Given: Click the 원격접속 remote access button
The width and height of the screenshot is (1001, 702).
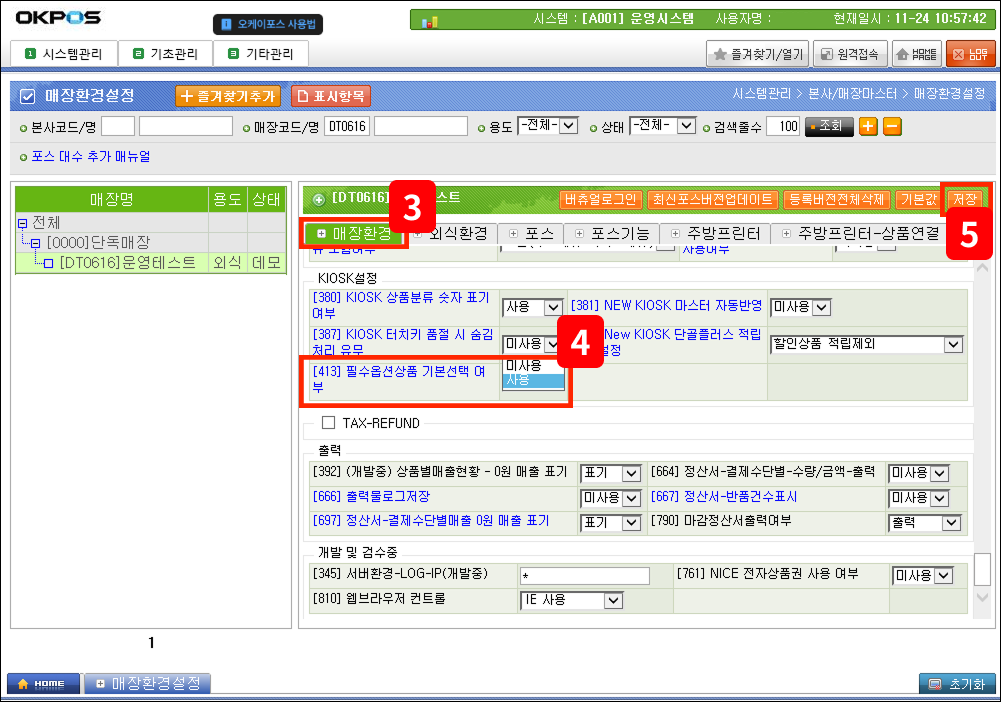Looking at the screenshot, I should tap(849, 54).
